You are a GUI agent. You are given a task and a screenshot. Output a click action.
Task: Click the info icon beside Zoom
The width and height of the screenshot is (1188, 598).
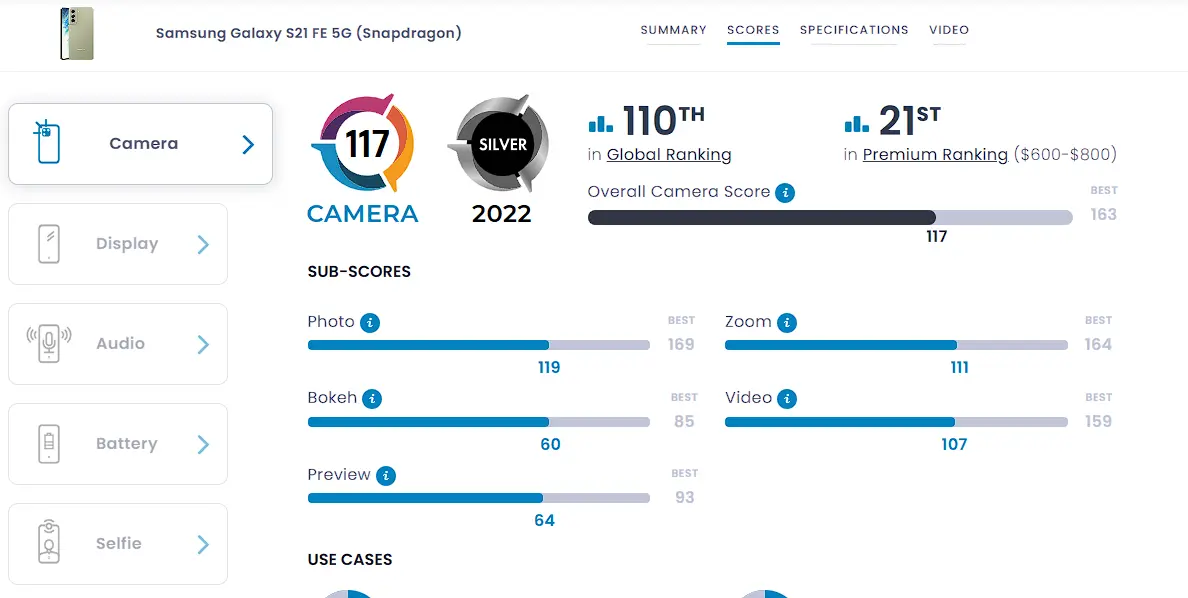tap(787, 323)
